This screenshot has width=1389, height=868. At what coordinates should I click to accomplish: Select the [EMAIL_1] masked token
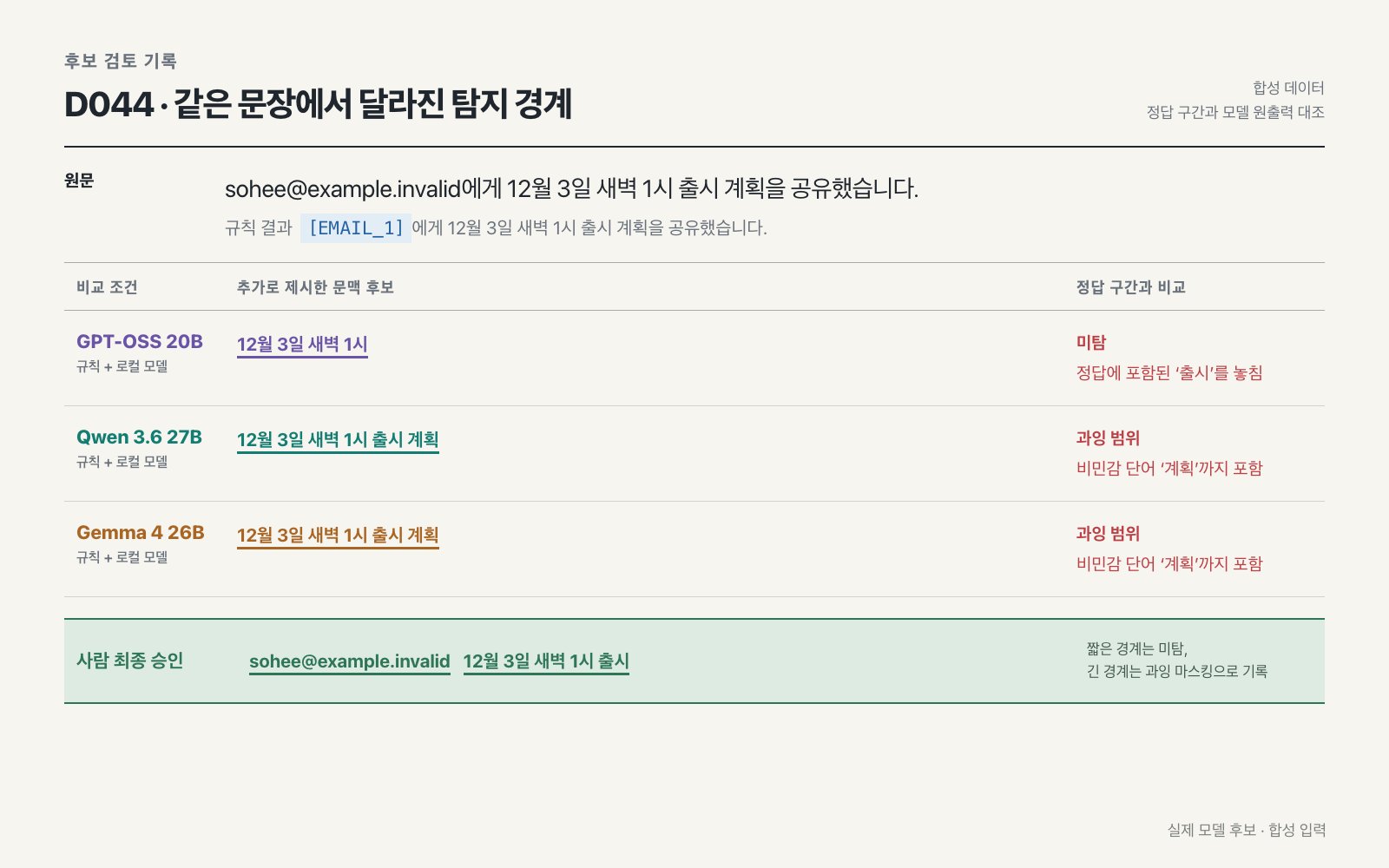click(x=356, y=228)
